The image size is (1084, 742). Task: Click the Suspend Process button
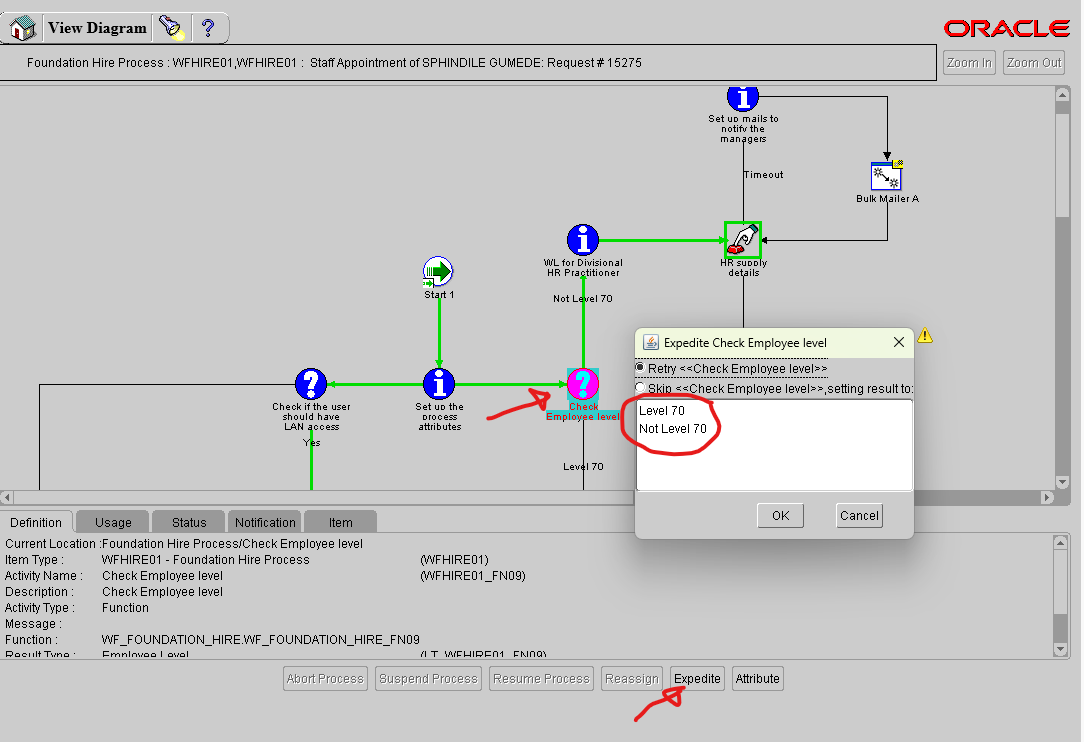(x=429, y=678)
